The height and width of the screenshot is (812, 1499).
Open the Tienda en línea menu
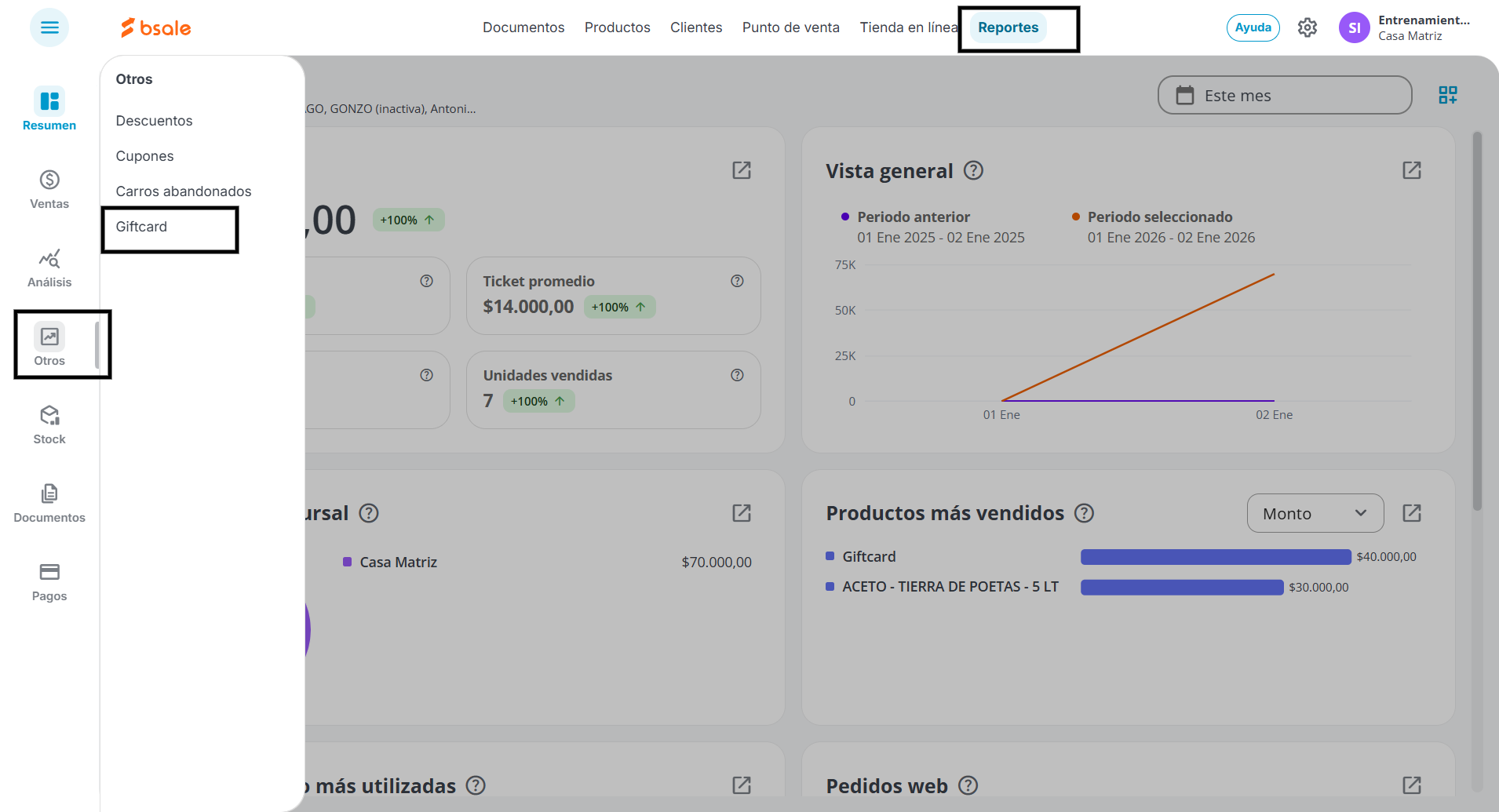click(x=909, y=27)
